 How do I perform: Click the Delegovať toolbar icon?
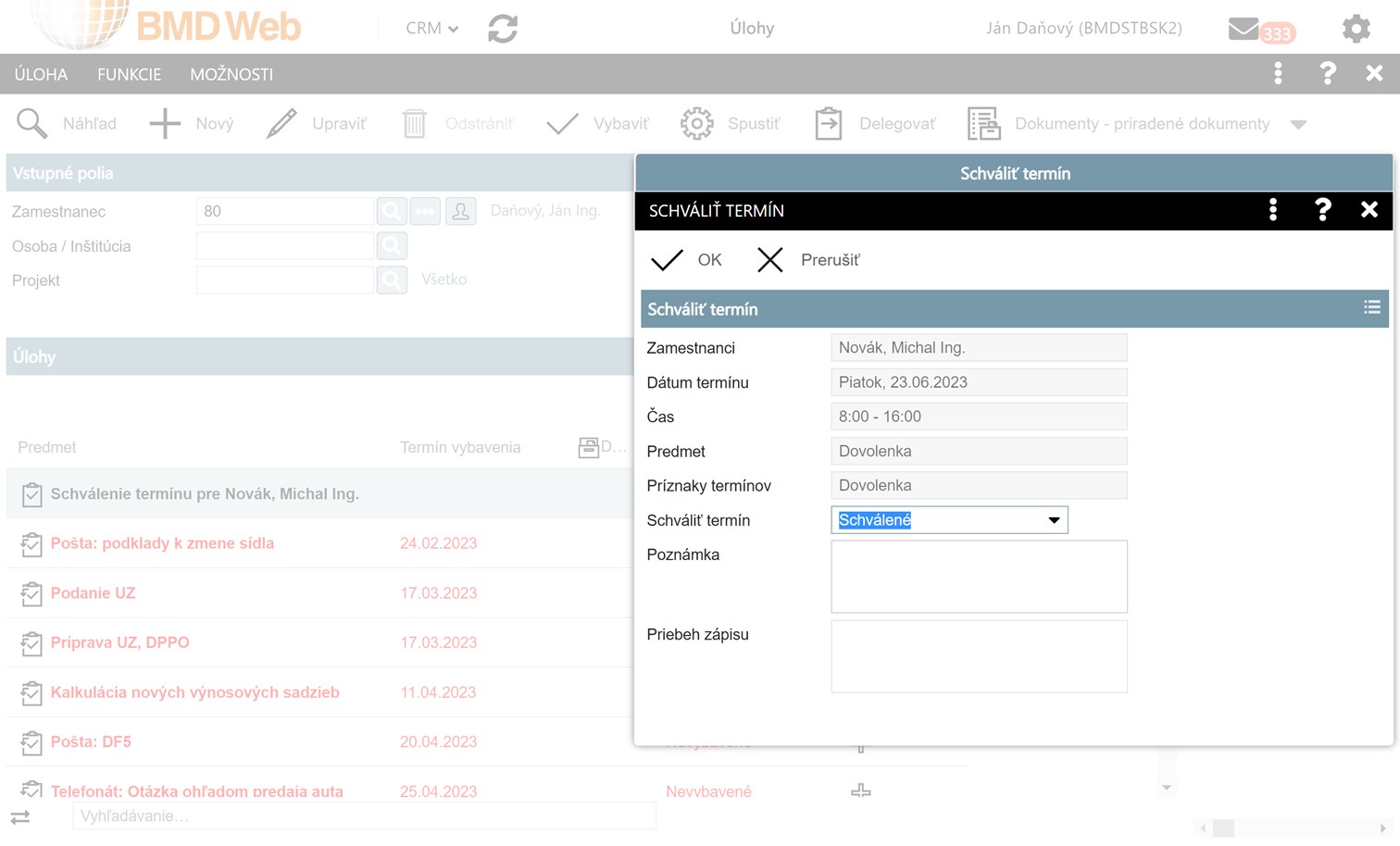pos(828,124)
